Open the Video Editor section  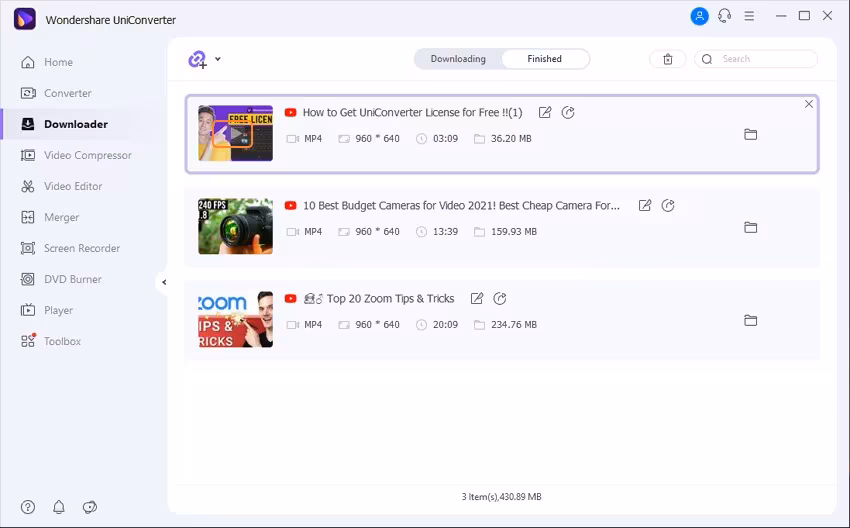pyautogui.click(x=61, y=186)
